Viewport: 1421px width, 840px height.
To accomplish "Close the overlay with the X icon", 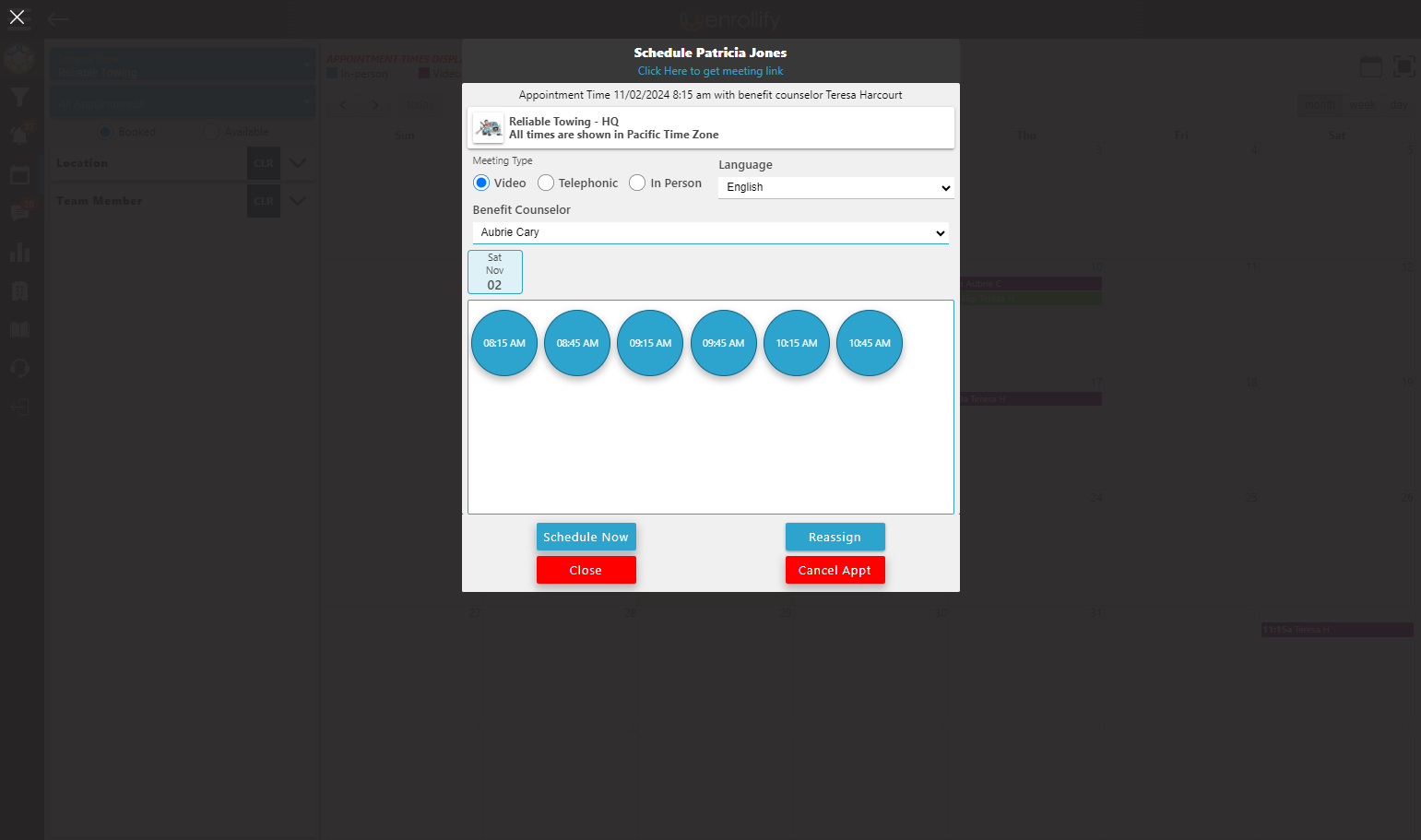I will 17,17.
